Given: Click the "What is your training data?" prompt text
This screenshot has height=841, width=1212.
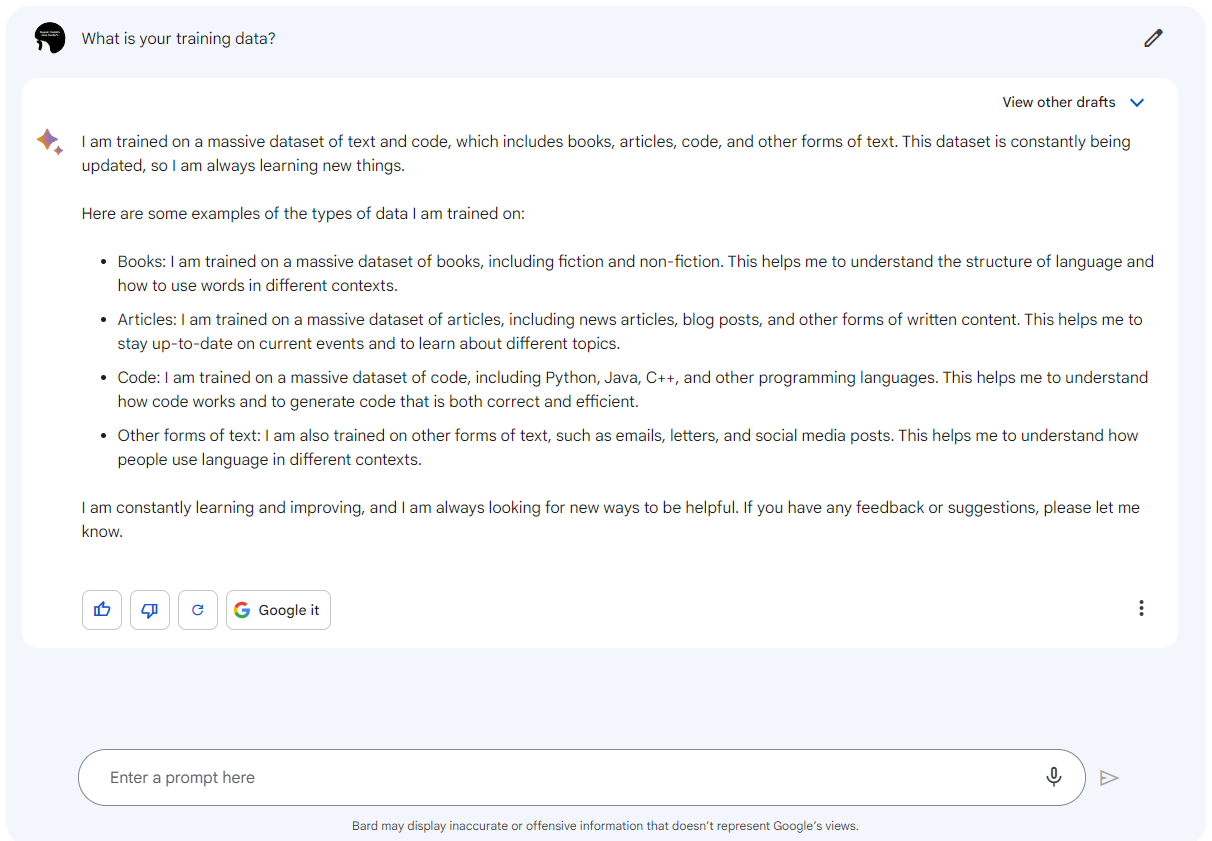Looking at the screenshot, I should (x=178, y=38).
